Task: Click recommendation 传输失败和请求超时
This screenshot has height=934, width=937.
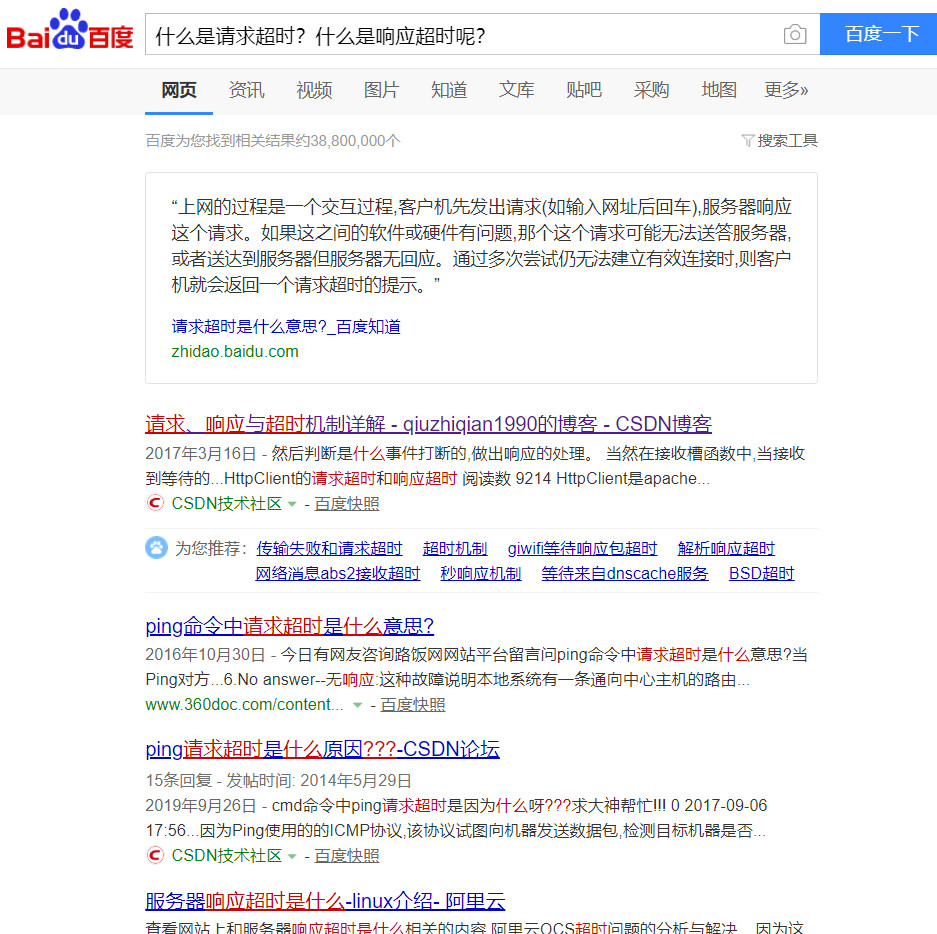Action: pyautogui.click(x=329, y=548)
